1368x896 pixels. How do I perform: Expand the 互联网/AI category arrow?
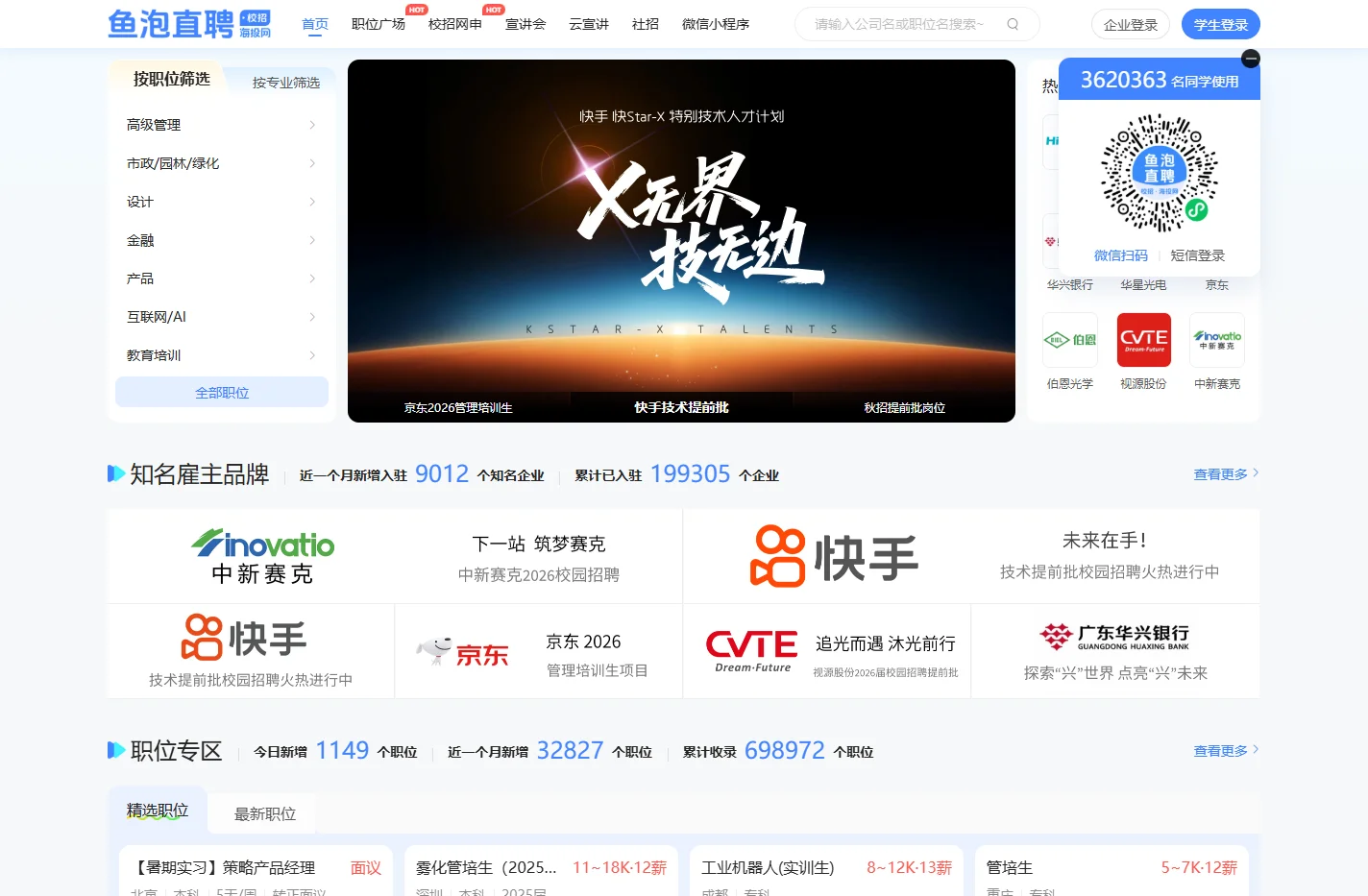(312, 317)
